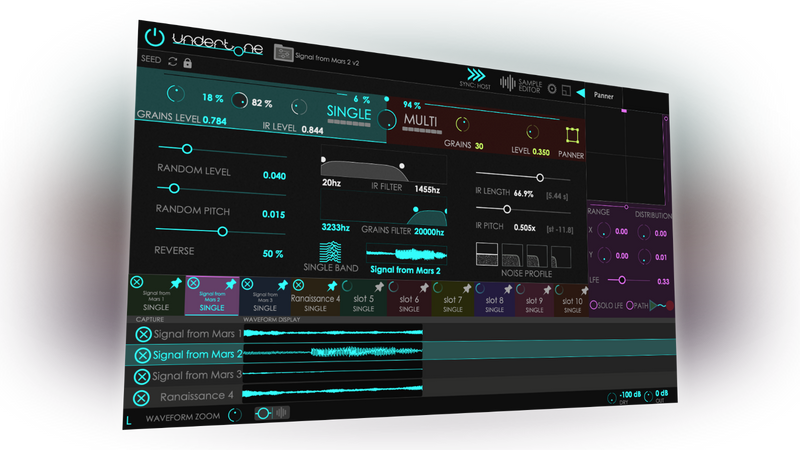Click the Out level knob
The height and width of the screenshot is (450, 800).
tap(648, 396)
